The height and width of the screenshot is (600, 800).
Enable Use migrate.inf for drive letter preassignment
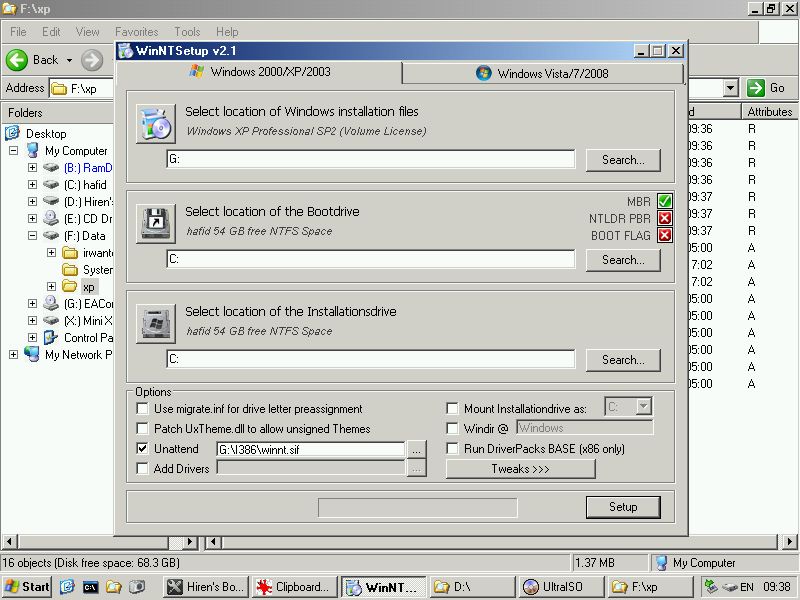(x=142, y=409)
